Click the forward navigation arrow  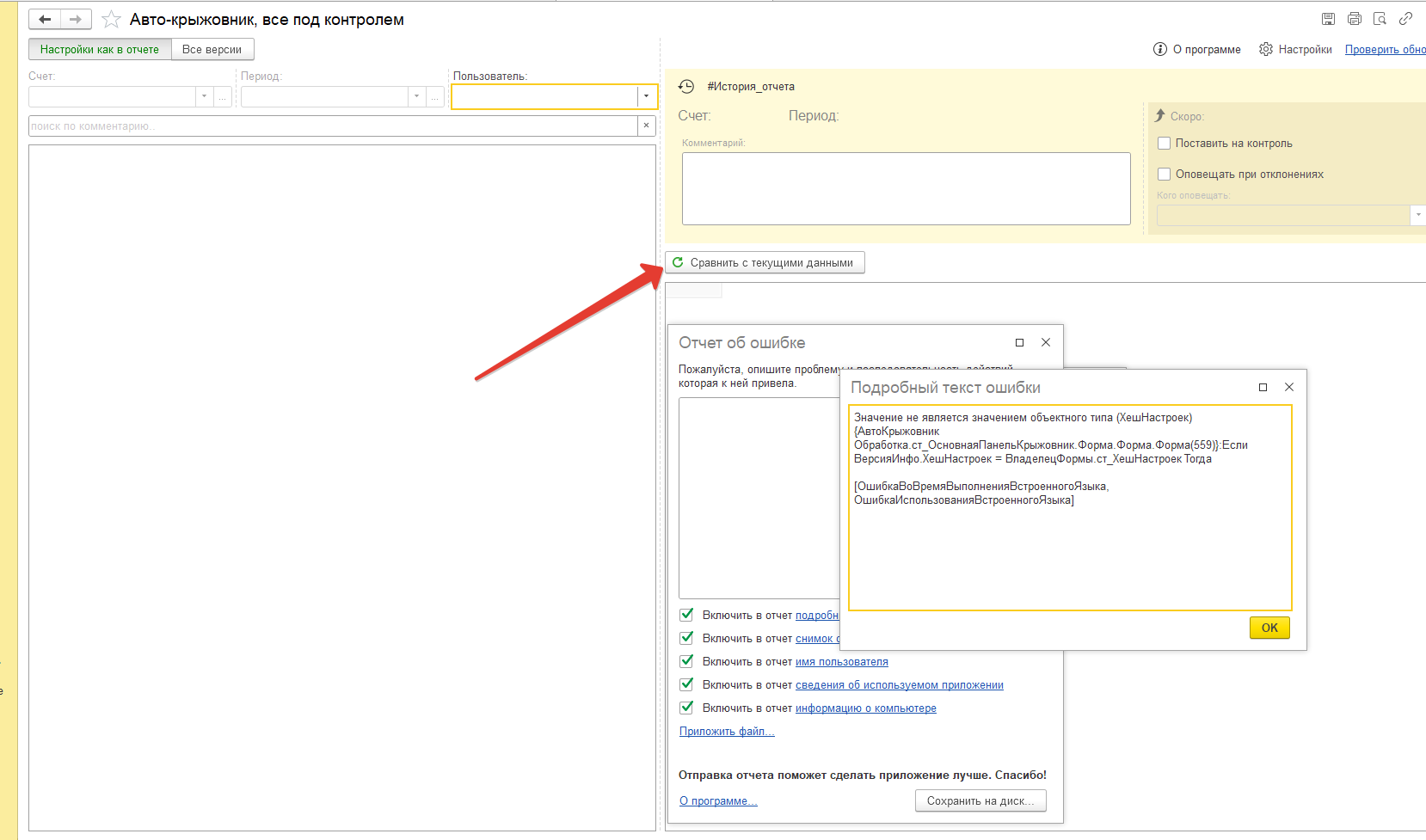[x=76, y=19]
